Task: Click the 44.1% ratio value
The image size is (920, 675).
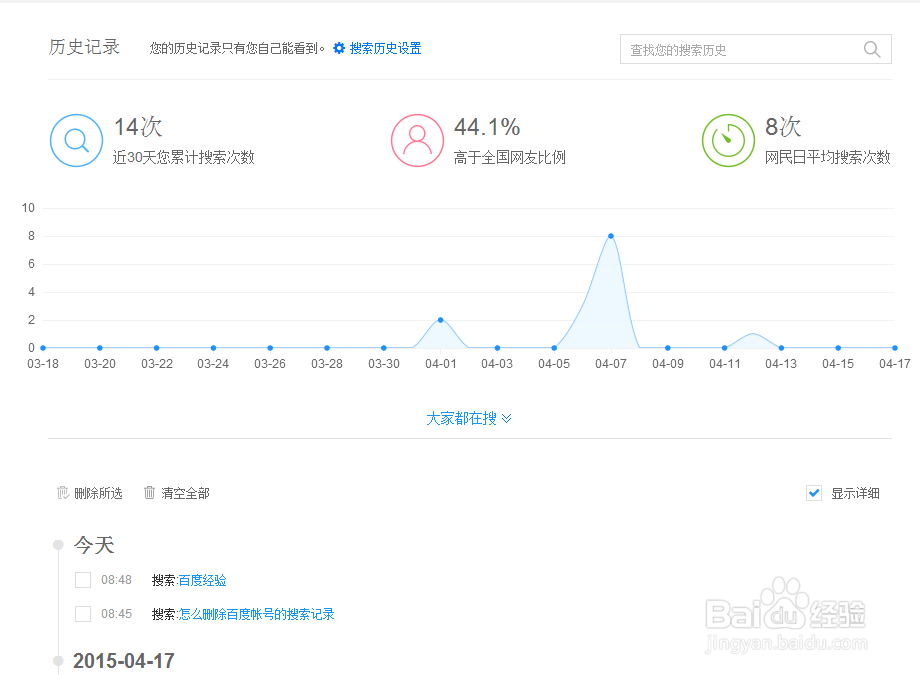Action: coord(487,127)
